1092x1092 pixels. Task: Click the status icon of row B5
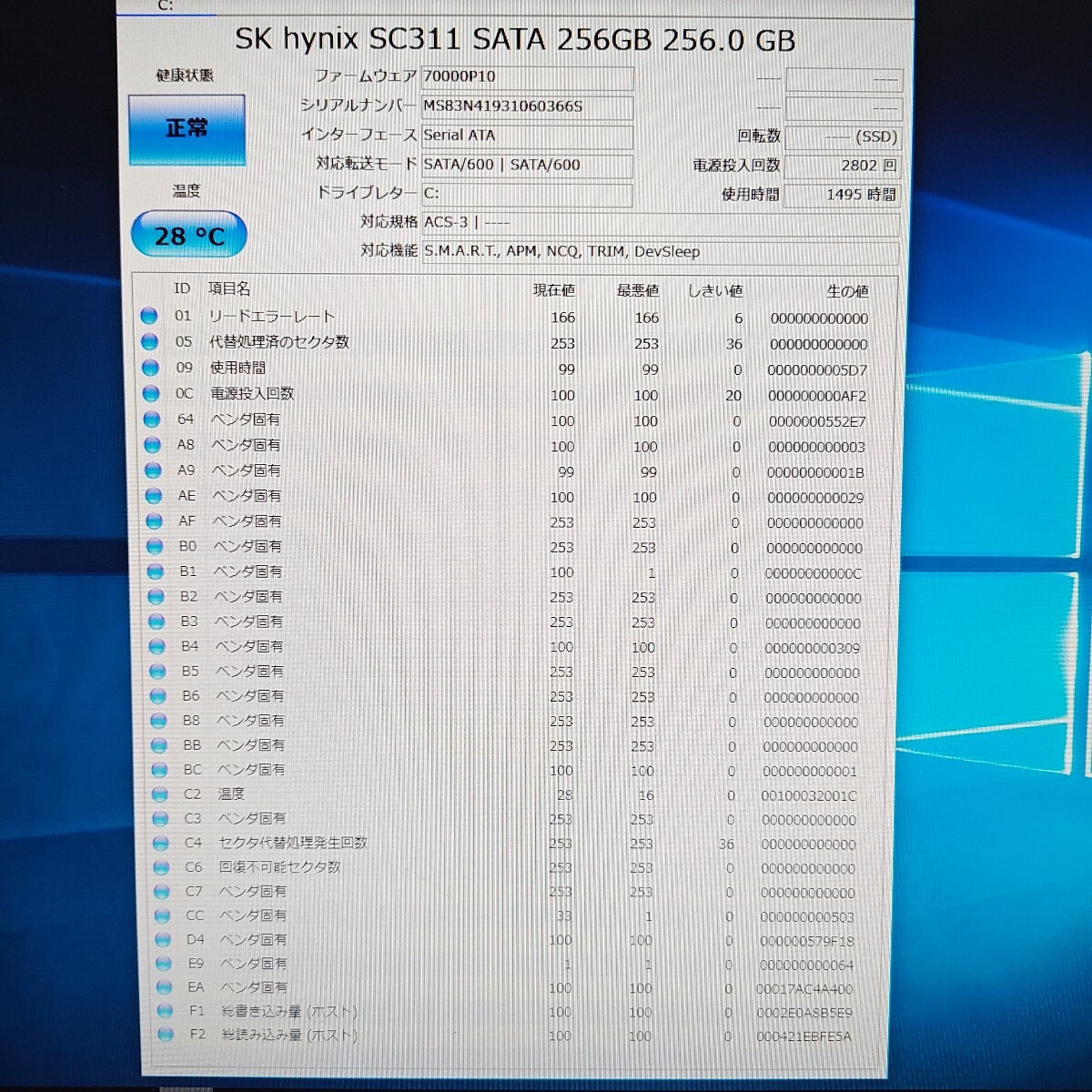tap(157, 672)
